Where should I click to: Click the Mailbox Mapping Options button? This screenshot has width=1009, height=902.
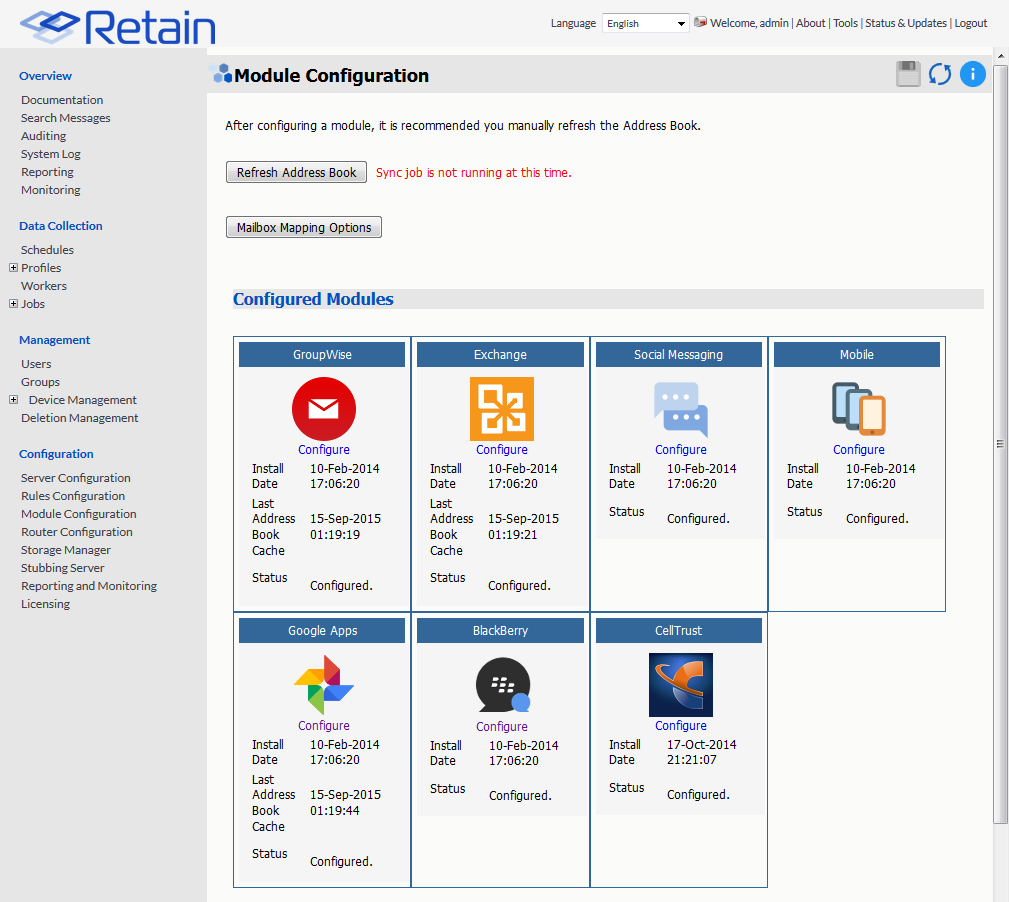pyautogui.click(x=303, y=227)
